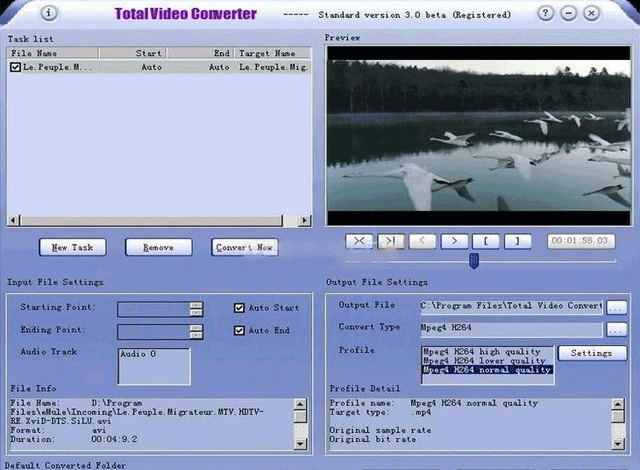Screen dimensions: 640x470
Task: Toggle the Le.Peuple.M task checkbox
Action: 15,67
